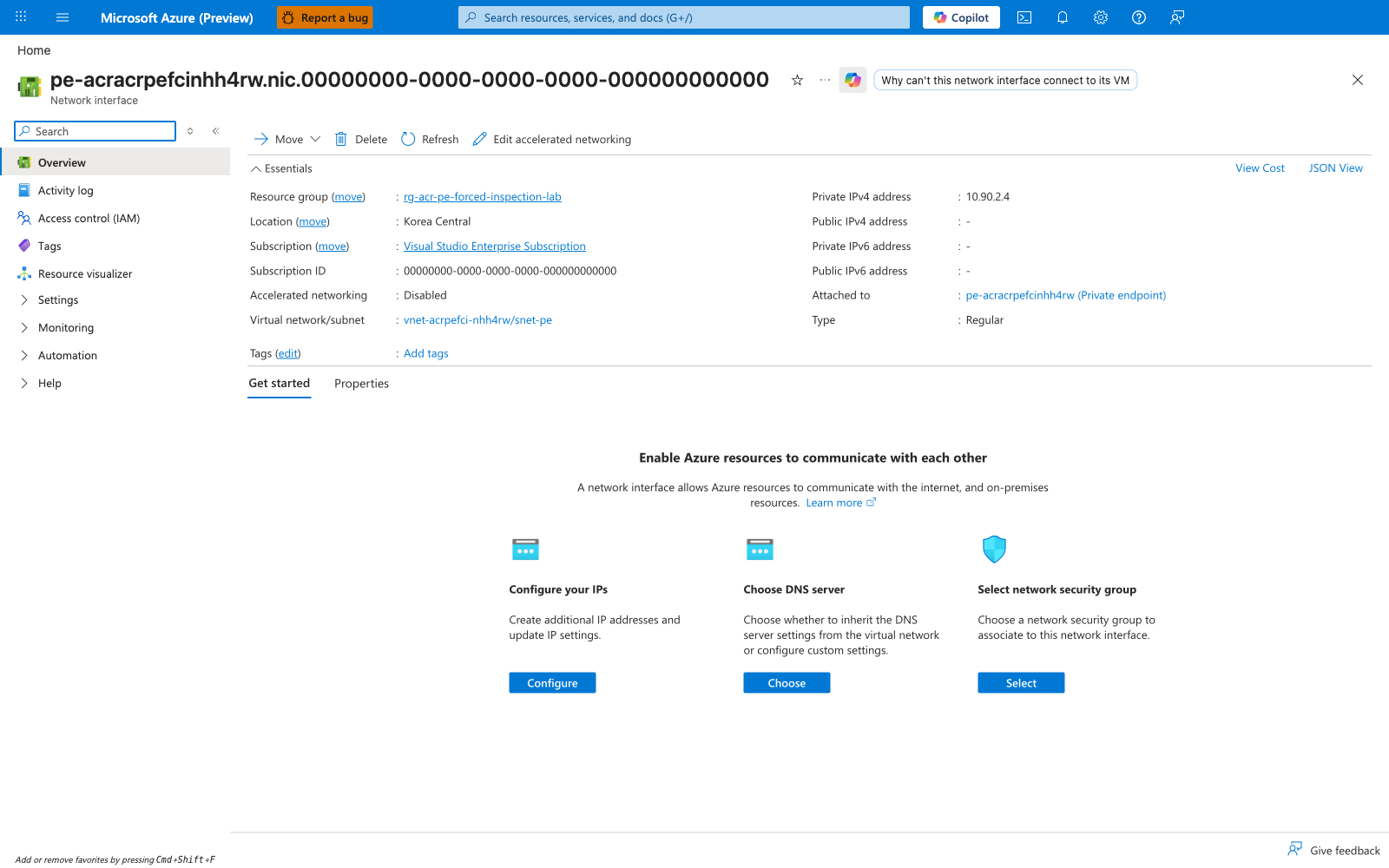Refresh the overview page
The height and width of the screenshot is (868, 1389).
click(x=430, y=139)
